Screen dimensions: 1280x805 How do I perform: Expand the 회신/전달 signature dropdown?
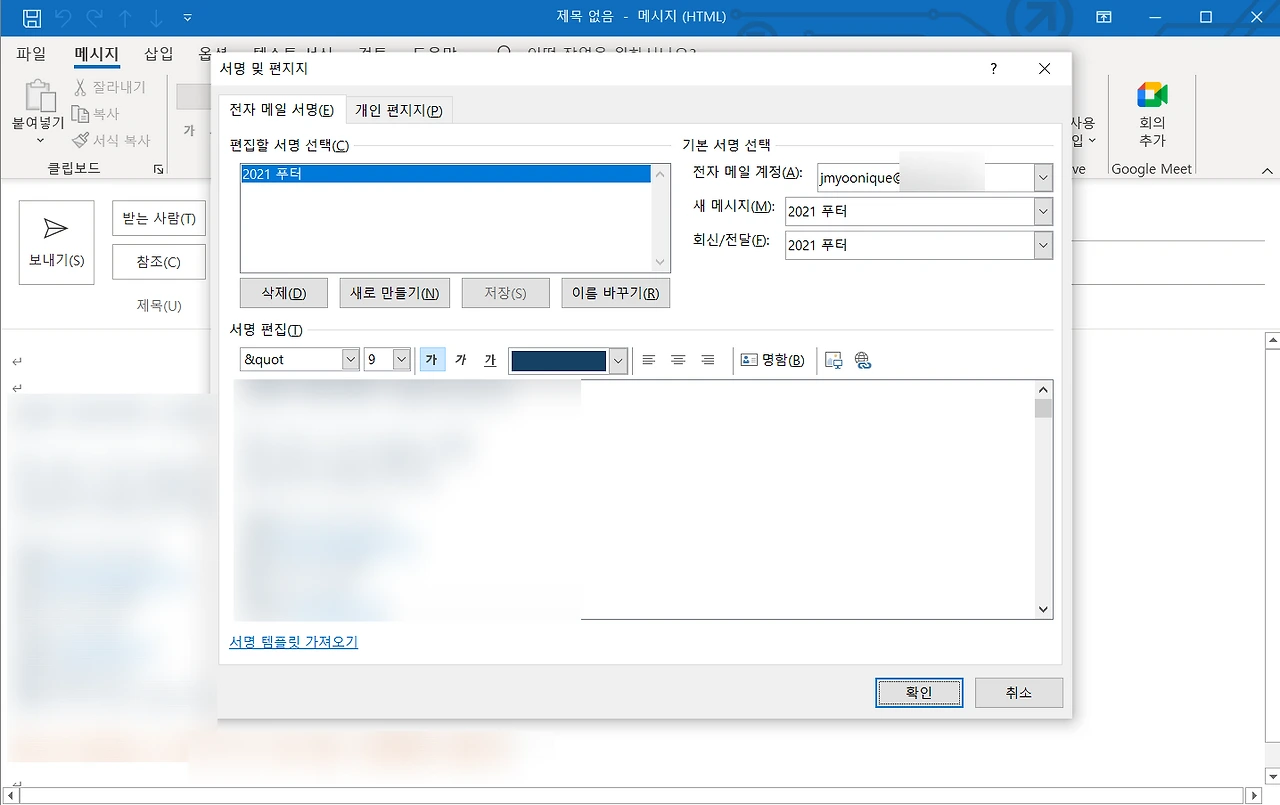click(x=1043, y=245)
